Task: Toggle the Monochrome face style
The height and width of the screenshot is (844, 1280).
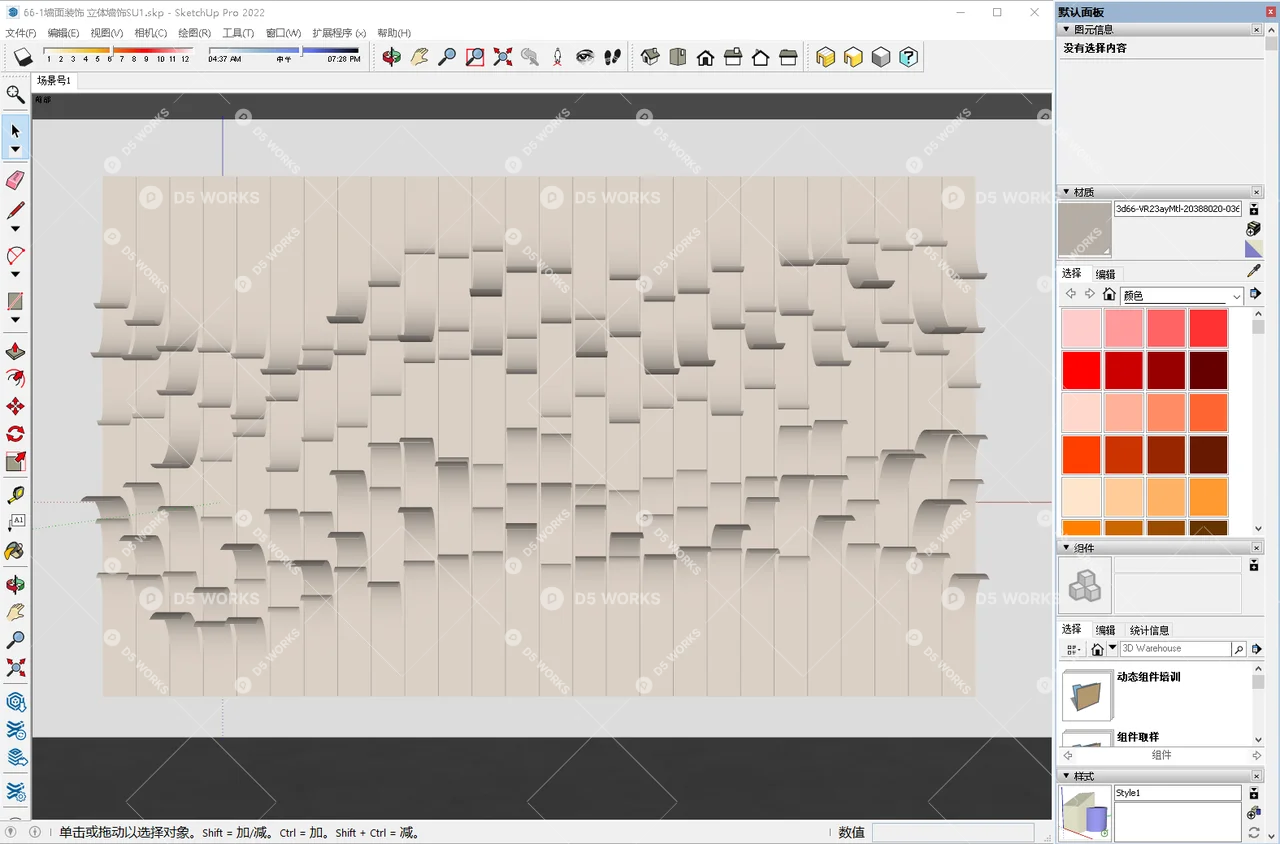Action: pyautogui.click(x=881, y=57)
